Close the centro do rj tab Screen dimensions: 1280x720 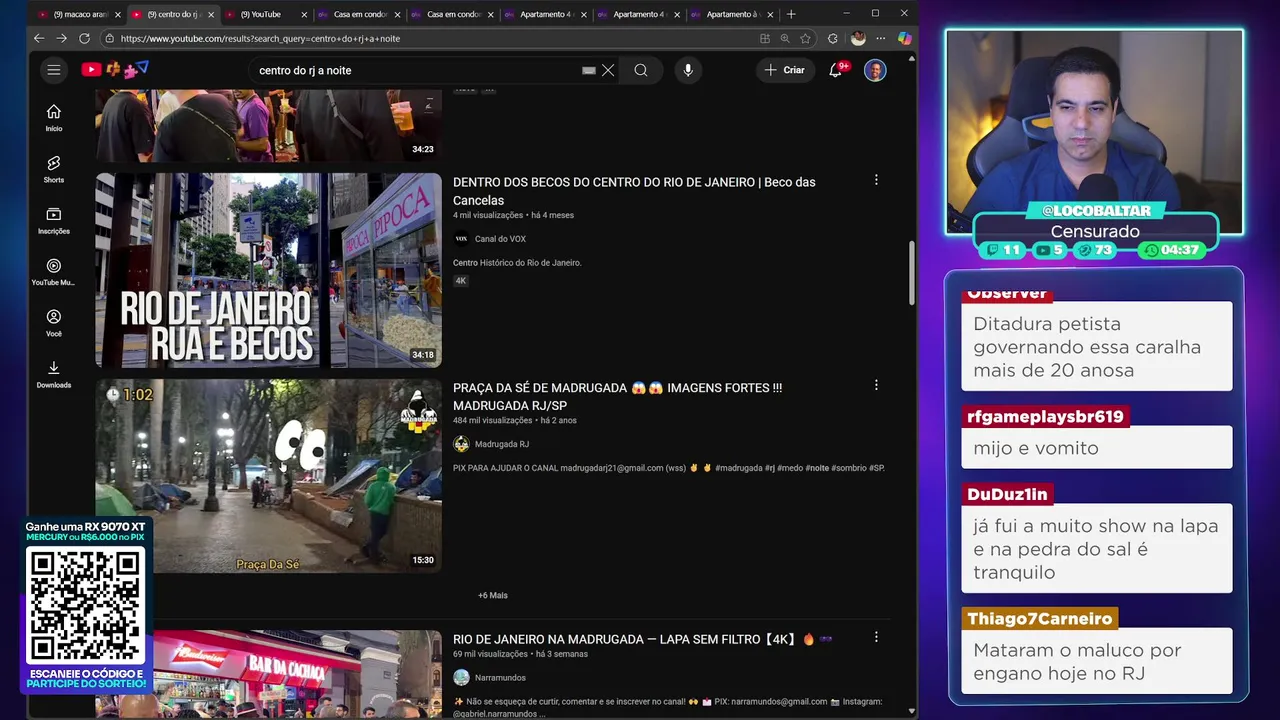click(211, 14)
